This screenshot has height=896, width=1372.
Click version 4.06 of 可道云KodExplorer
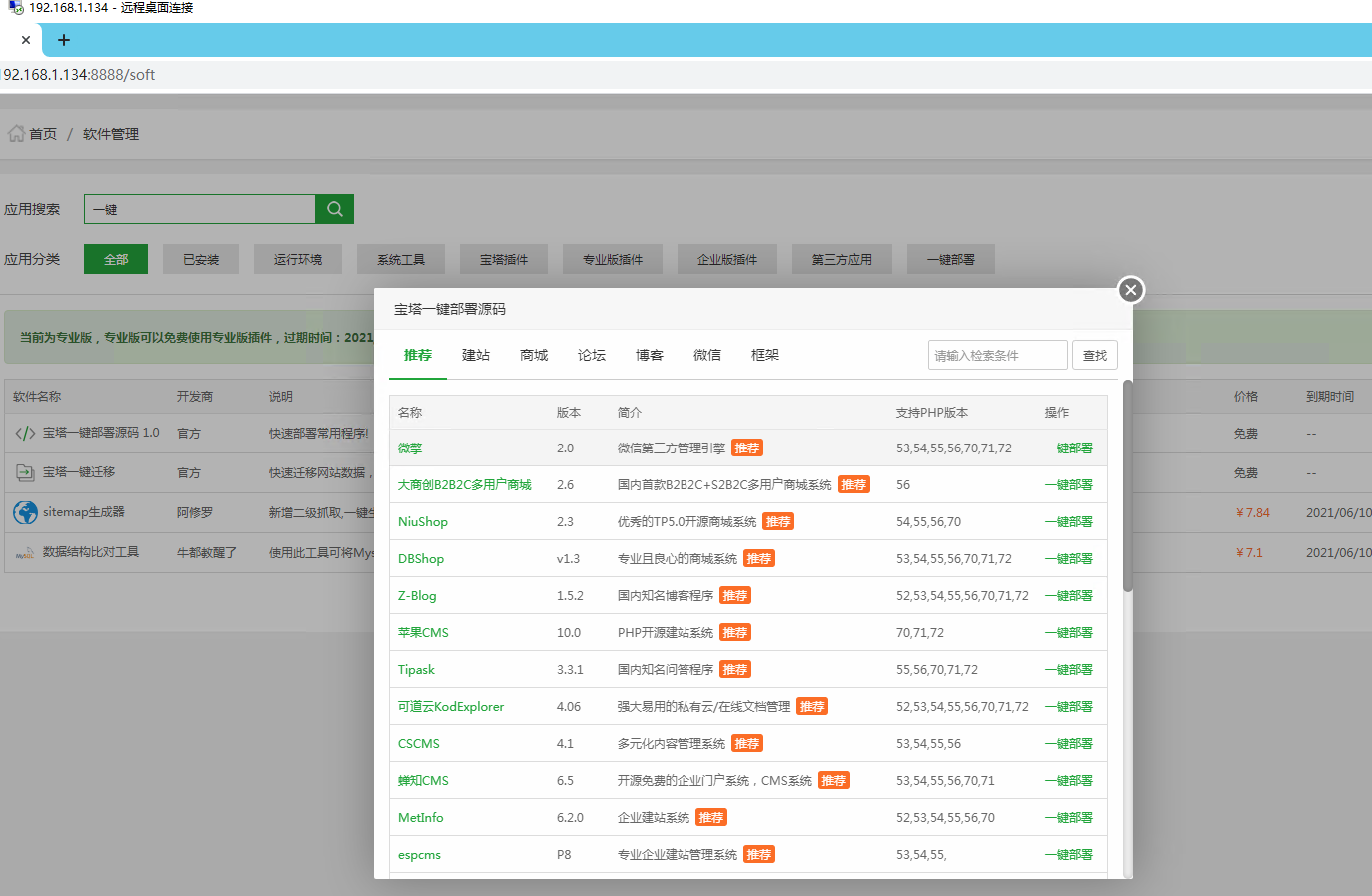coord(569,707)
